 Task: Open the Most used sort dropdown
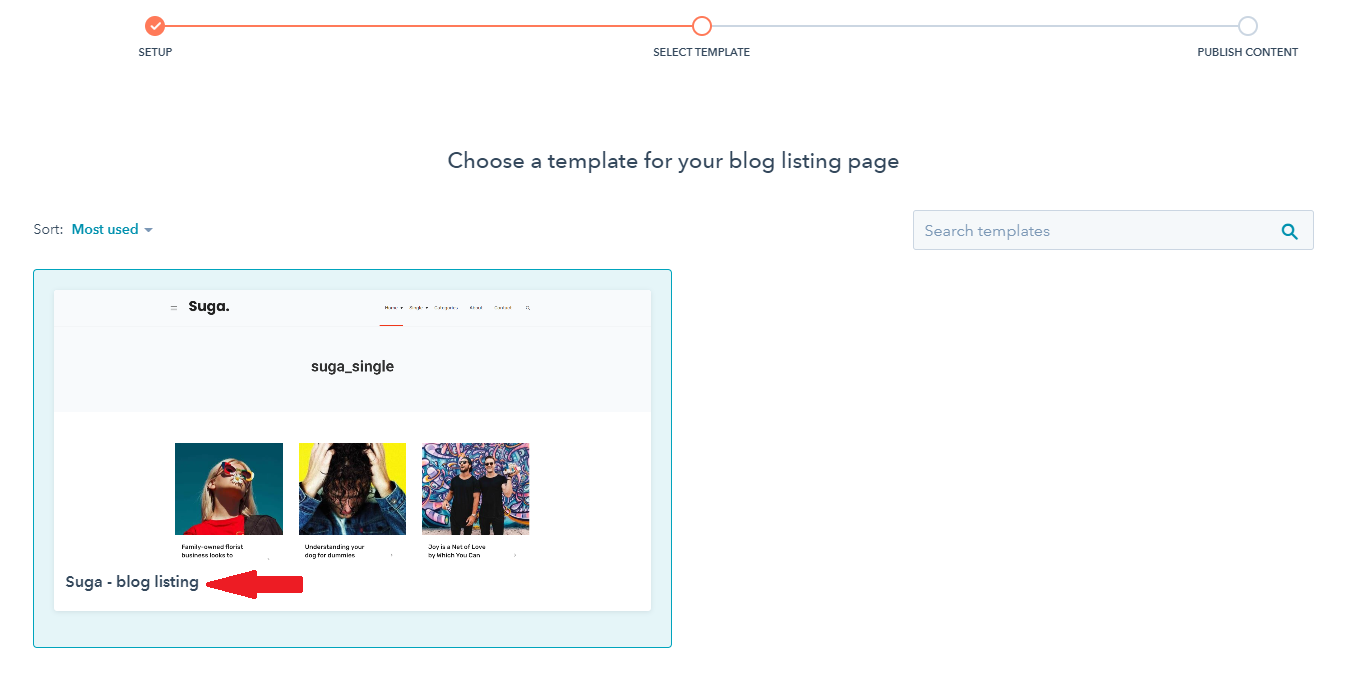point(105,229)
